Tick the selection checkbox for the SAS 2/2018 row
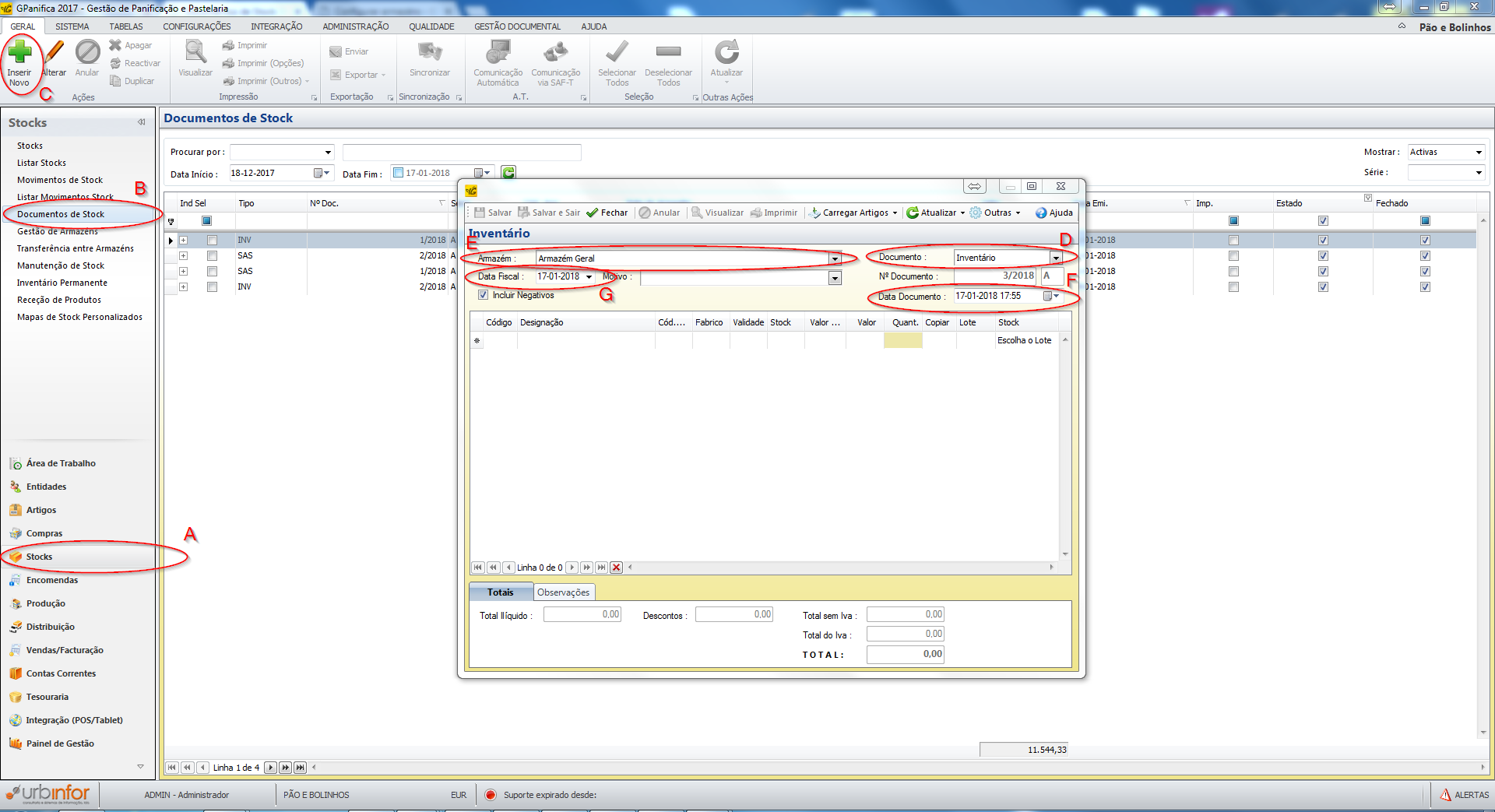1495x812 pixels. tap(212, 255)
